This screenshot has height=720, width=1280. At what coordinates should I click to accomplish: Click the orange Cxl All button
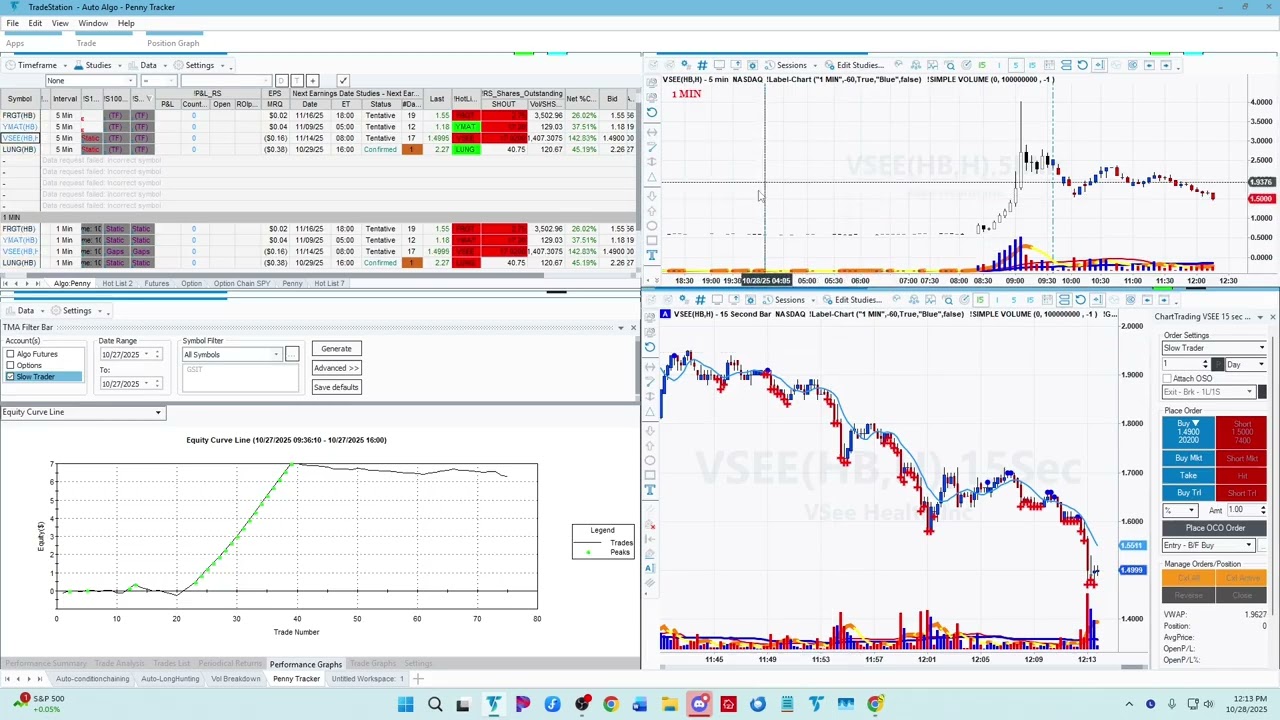tap(1188, 578)
